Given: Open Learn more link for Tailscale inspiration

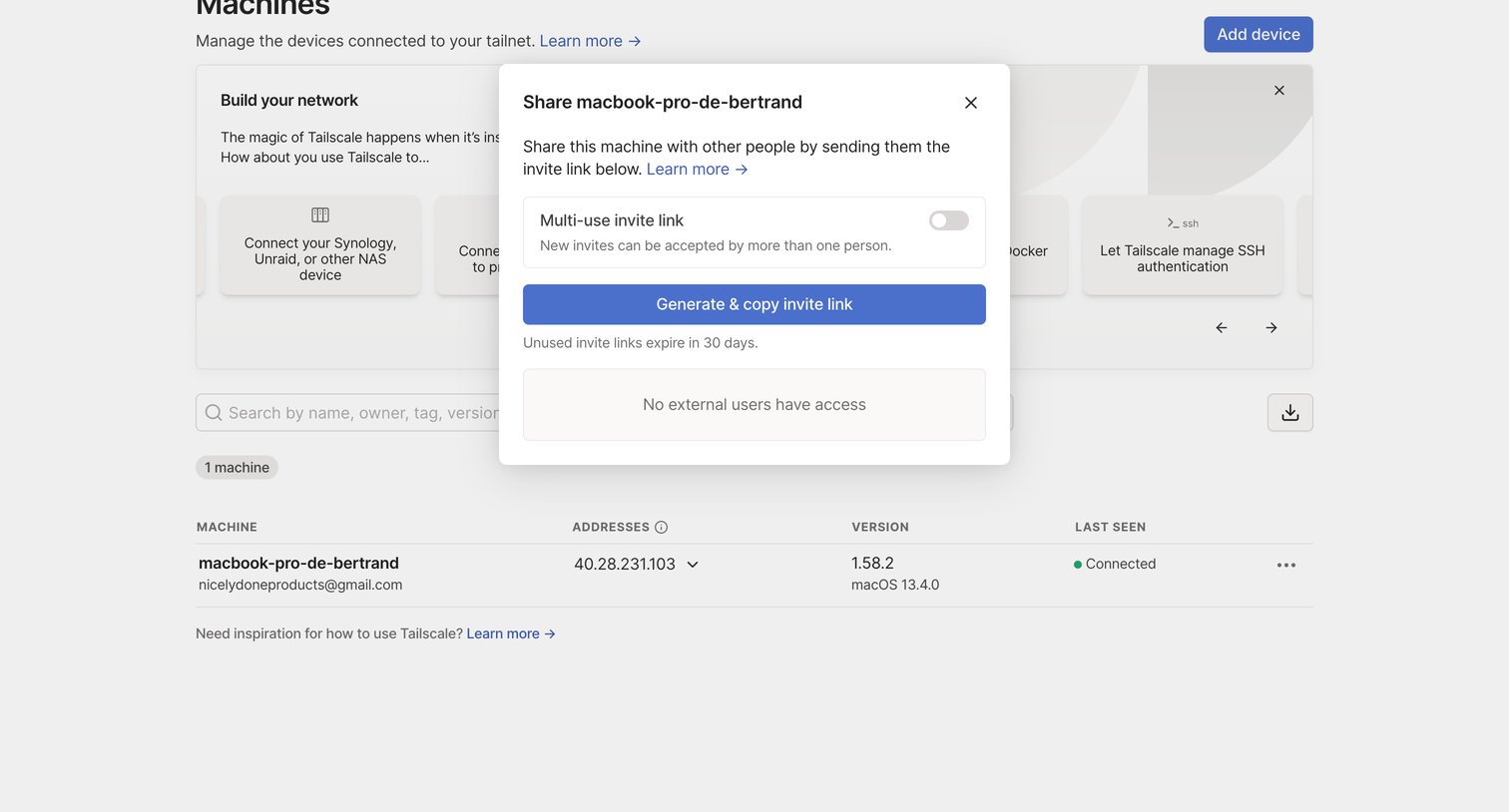Looking at the screenshot, I should (511, 633).
